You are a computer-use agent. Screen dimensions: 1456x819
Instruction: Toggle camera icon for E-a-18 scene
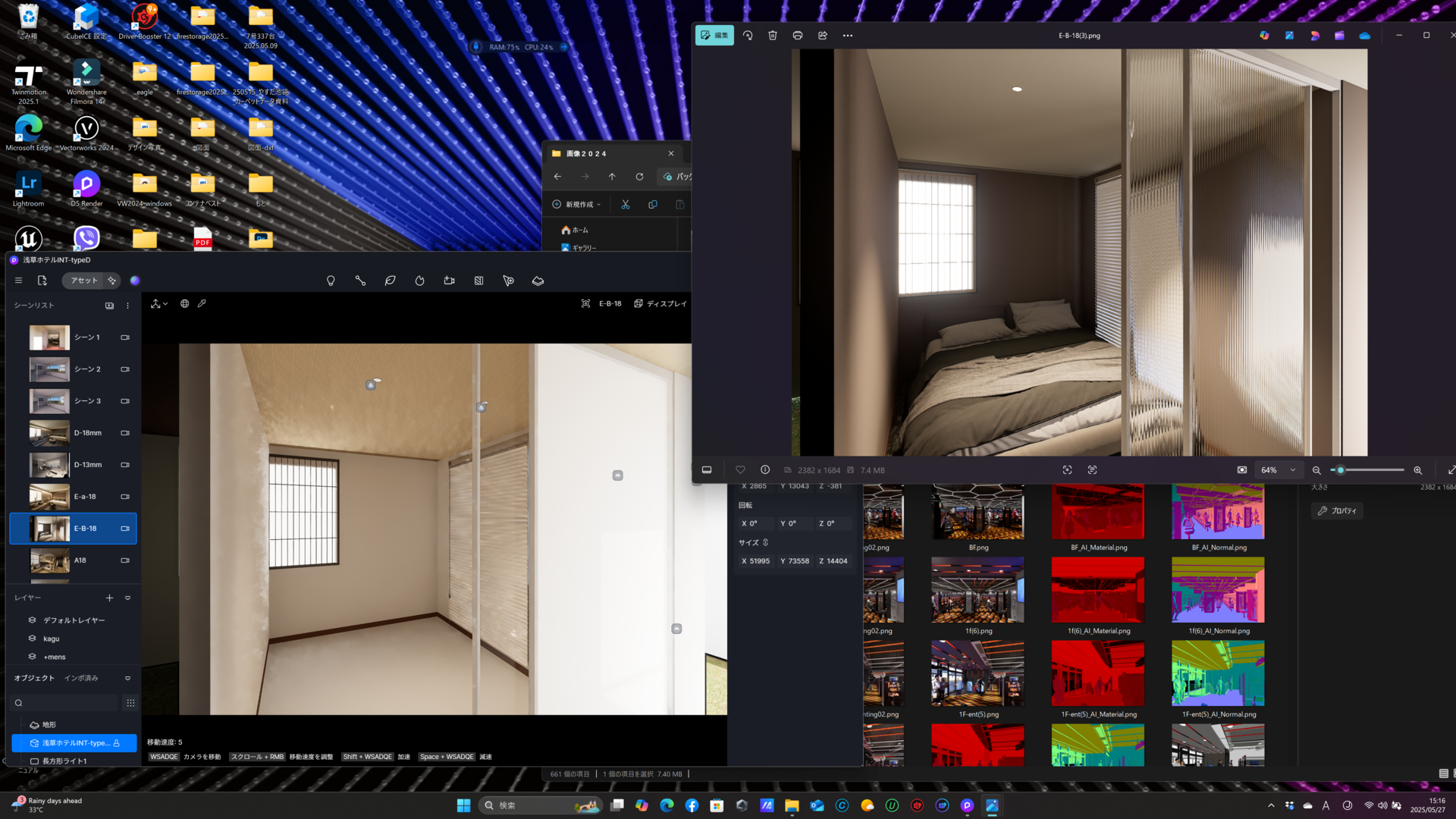pos(125,497)
